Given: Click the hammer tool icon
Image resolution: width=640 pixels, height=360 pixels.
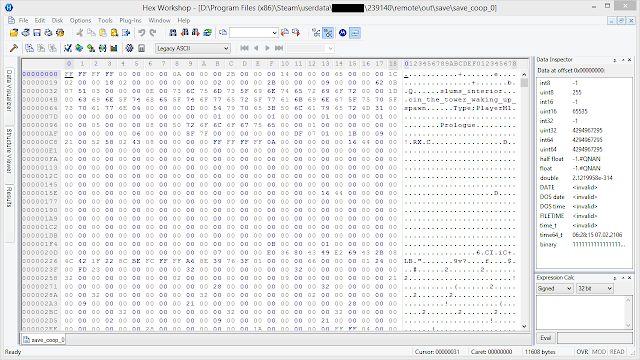Looking at the screenshot, I should click(x=14, y=48).
